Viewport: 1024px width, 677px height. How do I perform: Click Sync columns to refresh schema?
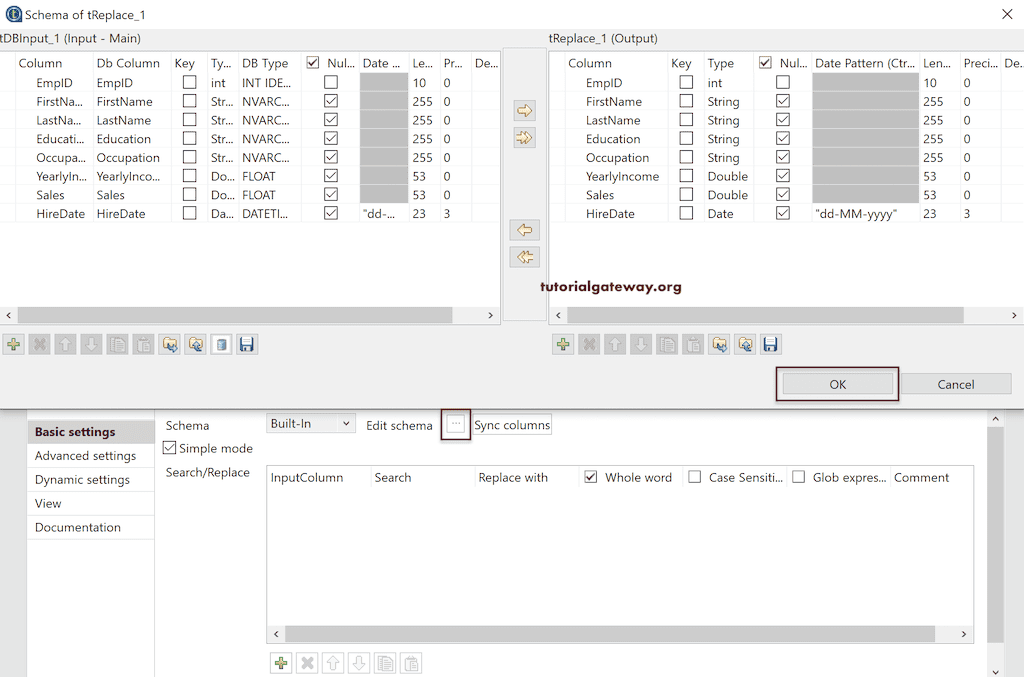pos(512,424)
